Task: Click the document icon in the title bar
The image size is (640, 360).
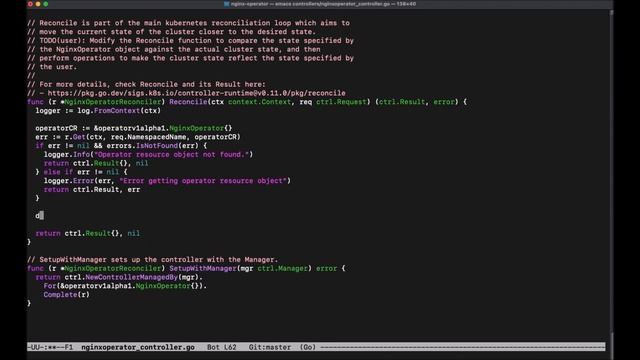Action: point(227,4)
